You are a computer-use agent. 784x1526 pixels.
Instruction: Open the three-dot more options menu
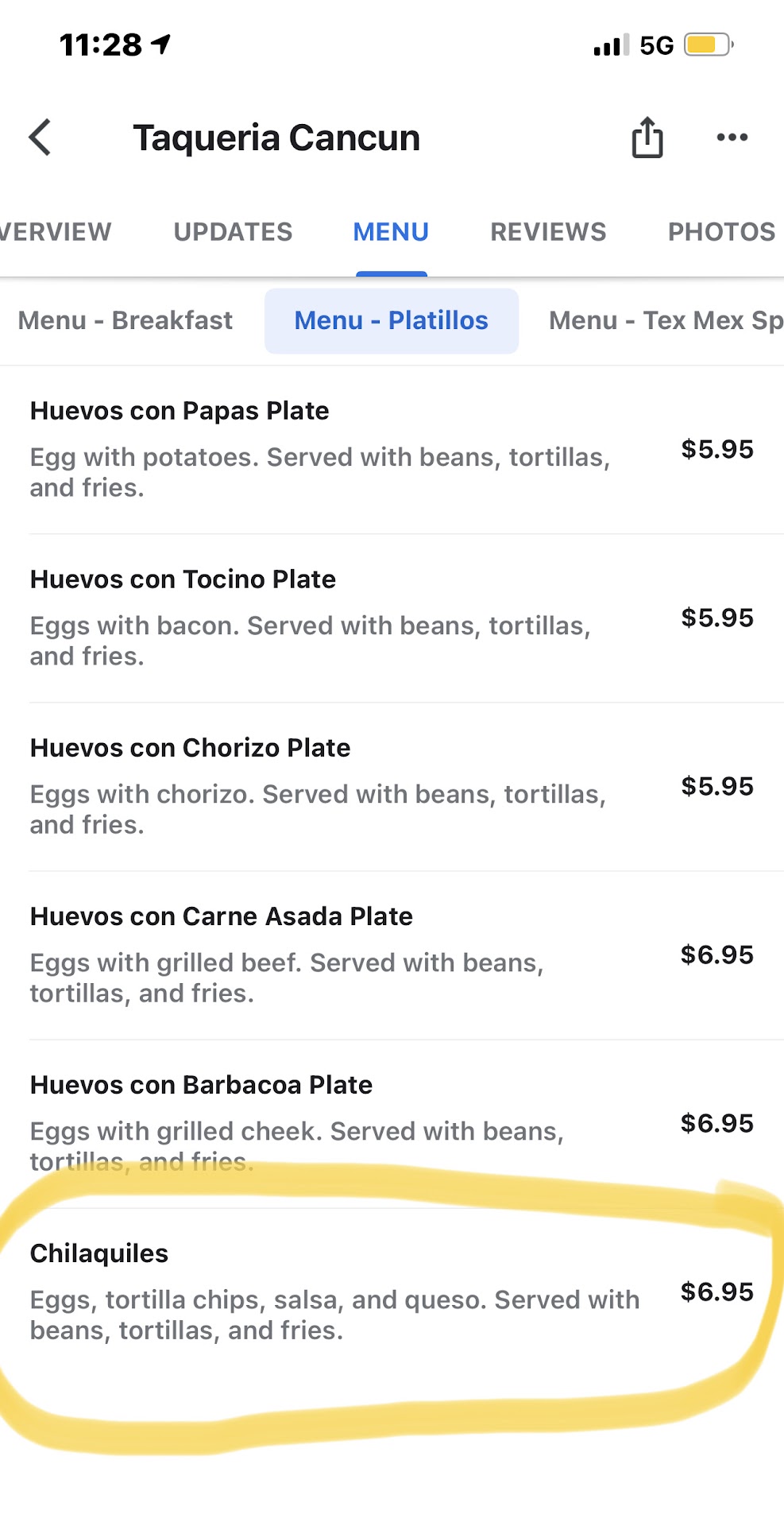[732, 137]
